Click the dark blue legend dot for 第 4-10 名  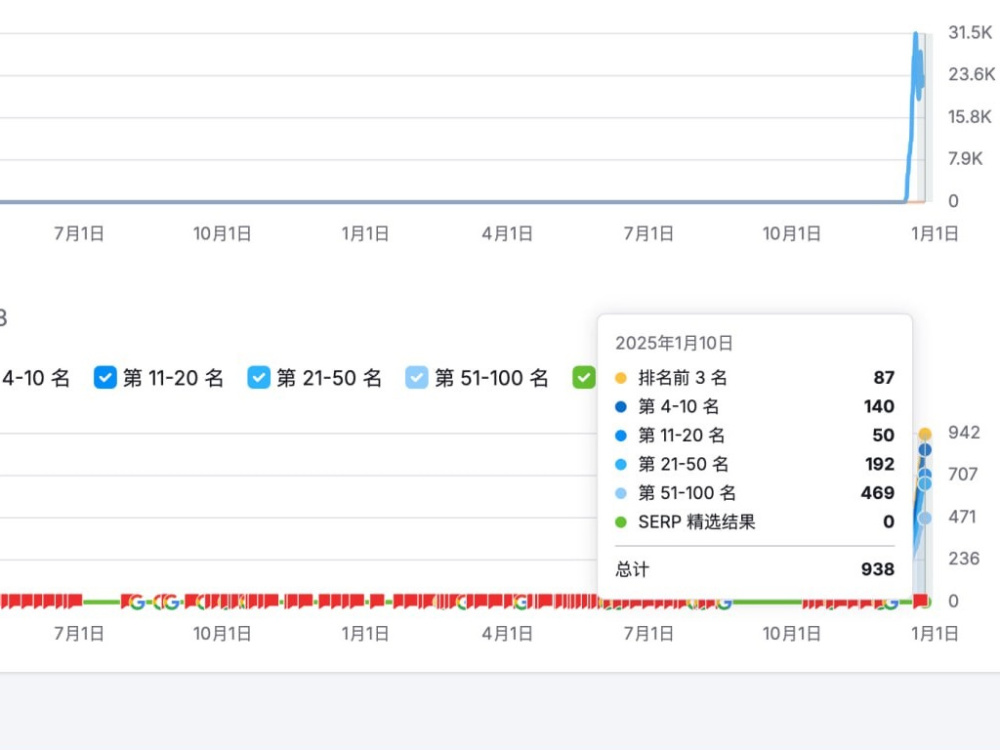[621, 406]
